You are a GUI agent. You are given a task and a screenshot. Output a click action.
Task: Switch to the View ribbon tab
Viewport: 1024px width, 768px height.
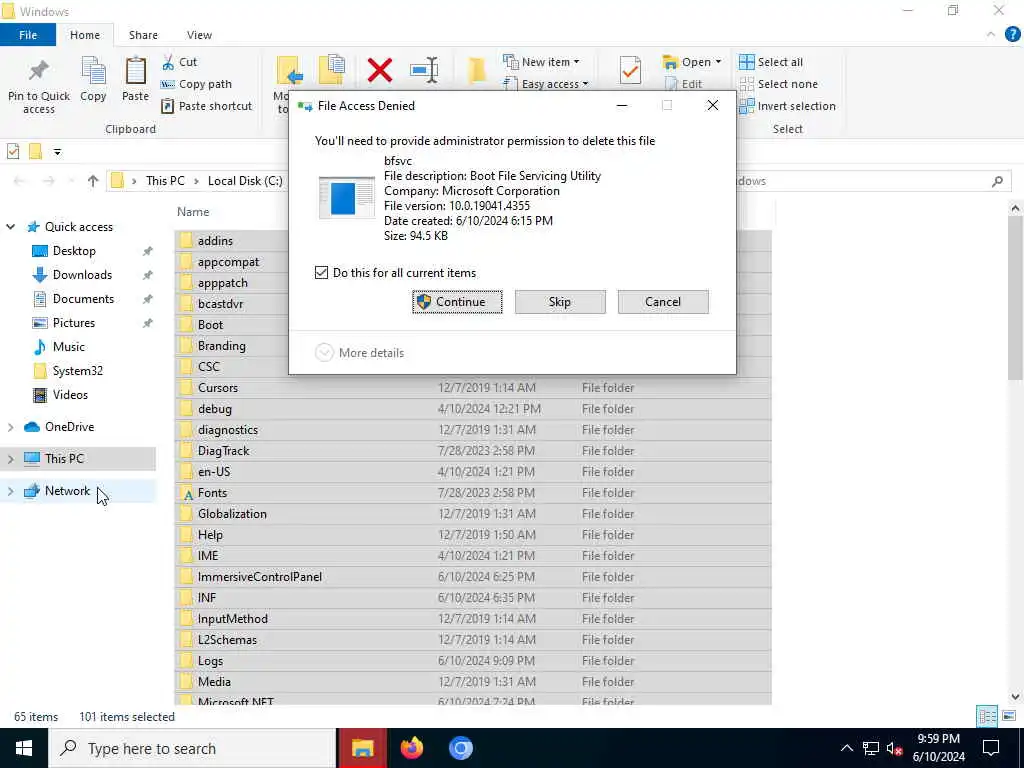coord(199,35)
